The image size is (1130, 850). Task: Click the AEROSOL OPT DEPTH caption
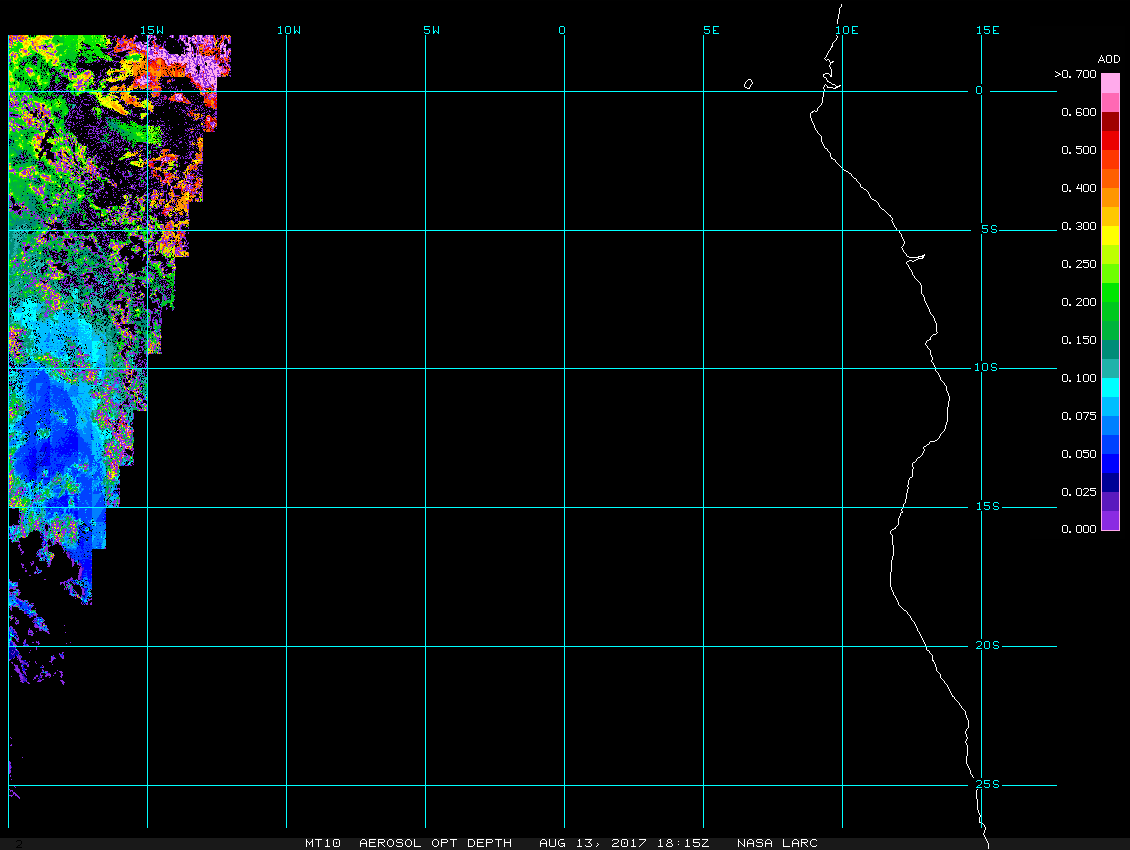click(x=435, y=843)
